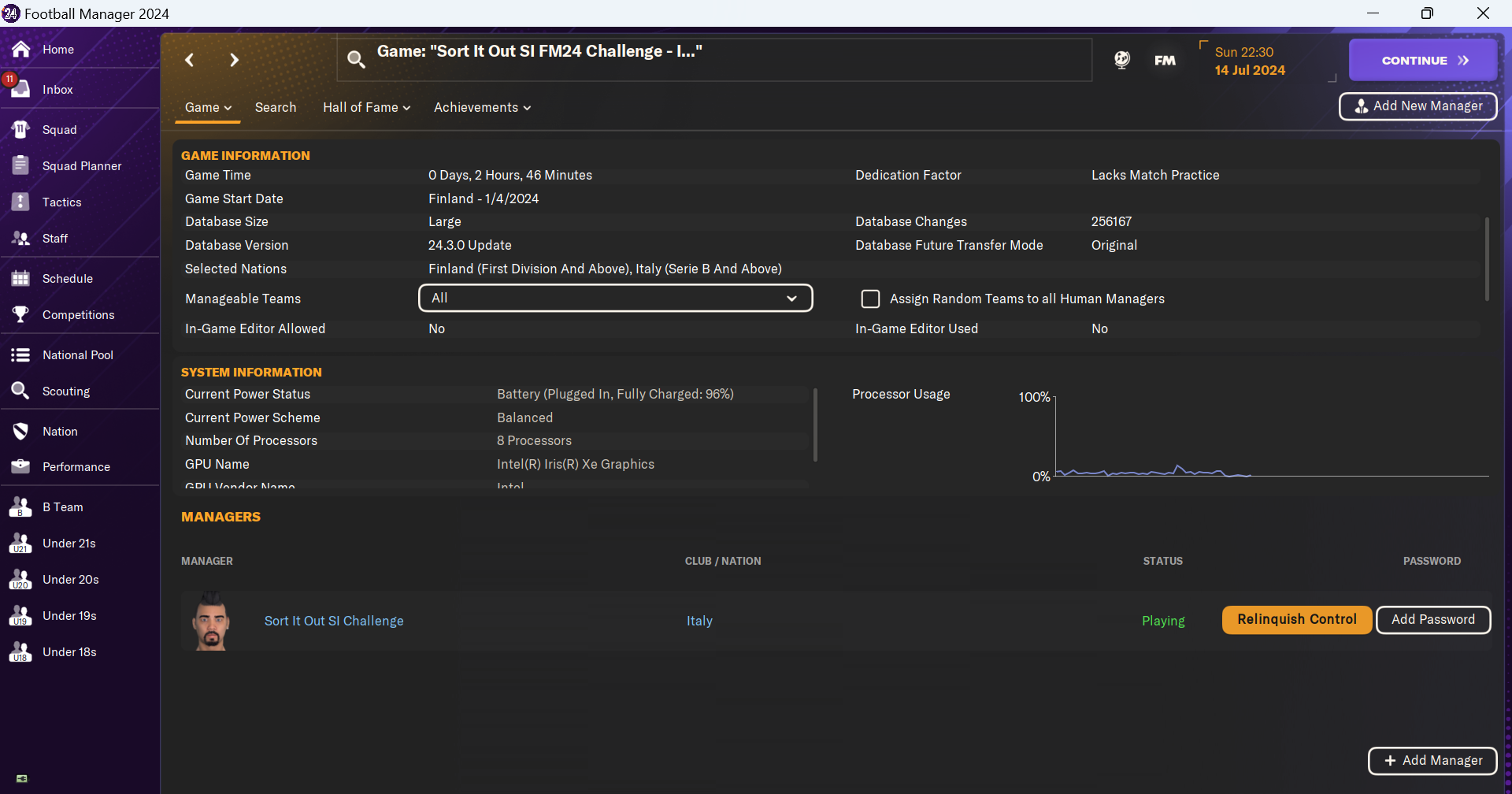
Task: Open the Under 18s icon
Action: click(x=21, y=652)
